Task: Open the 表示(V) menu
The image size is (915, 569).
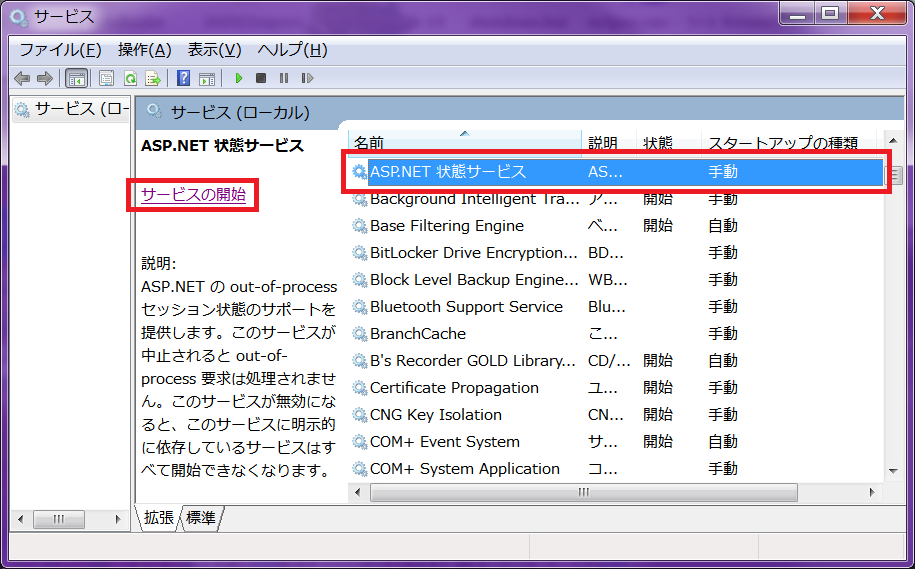Action: click(214, 50)
